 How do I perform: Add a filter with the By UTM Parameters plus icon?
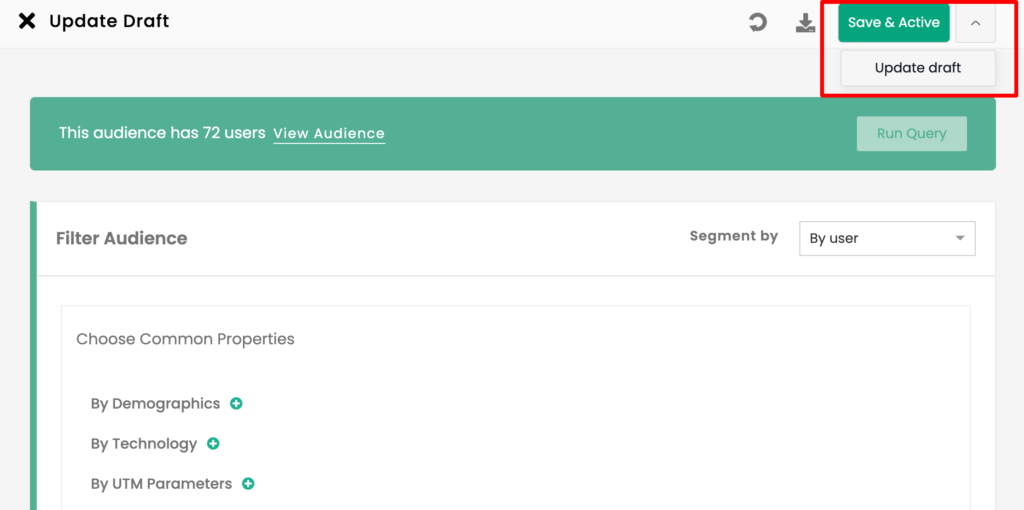click(248, 484)
